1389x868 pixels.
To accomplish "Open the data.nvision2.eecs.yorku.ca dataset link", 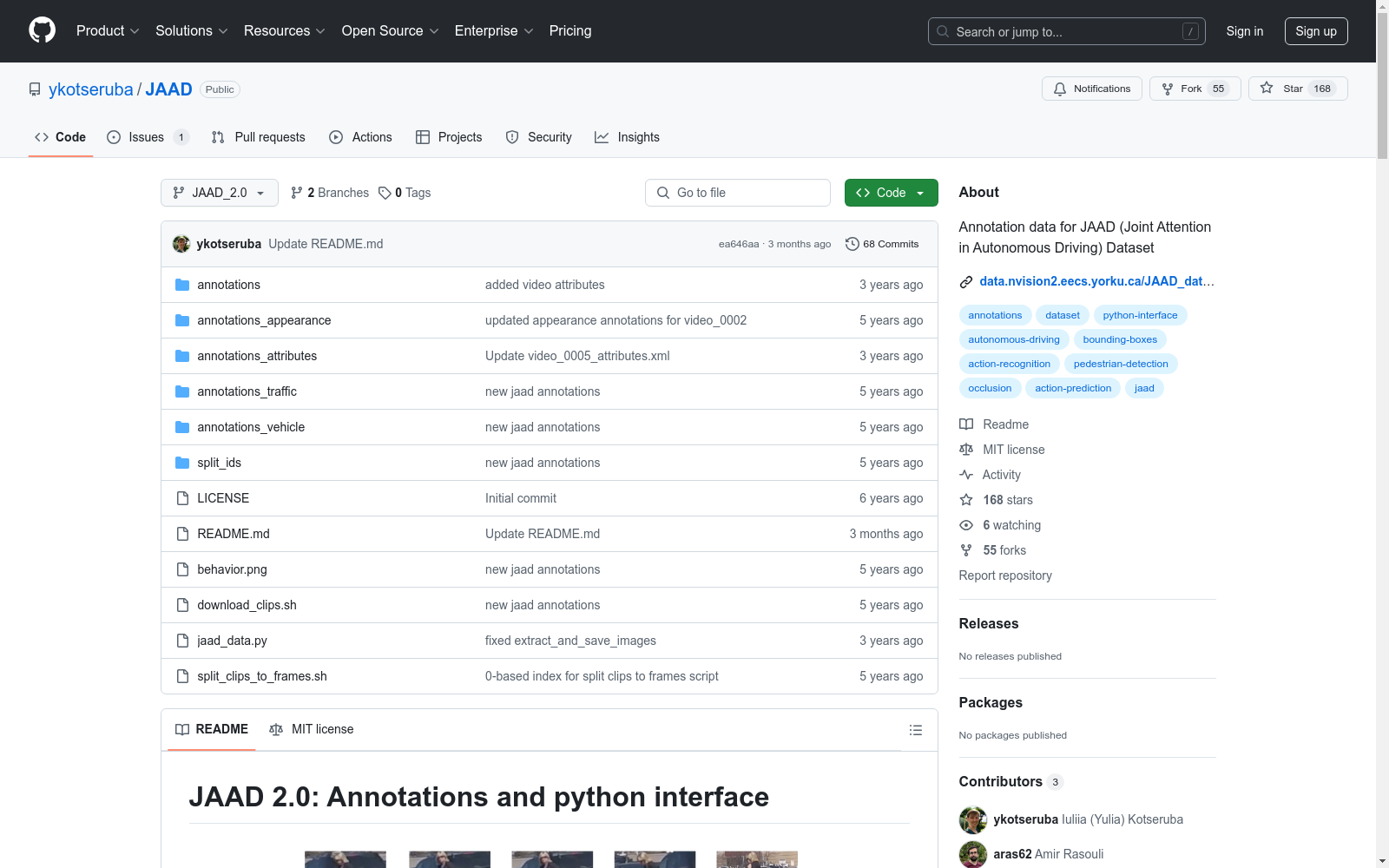I will (1096, 281).
